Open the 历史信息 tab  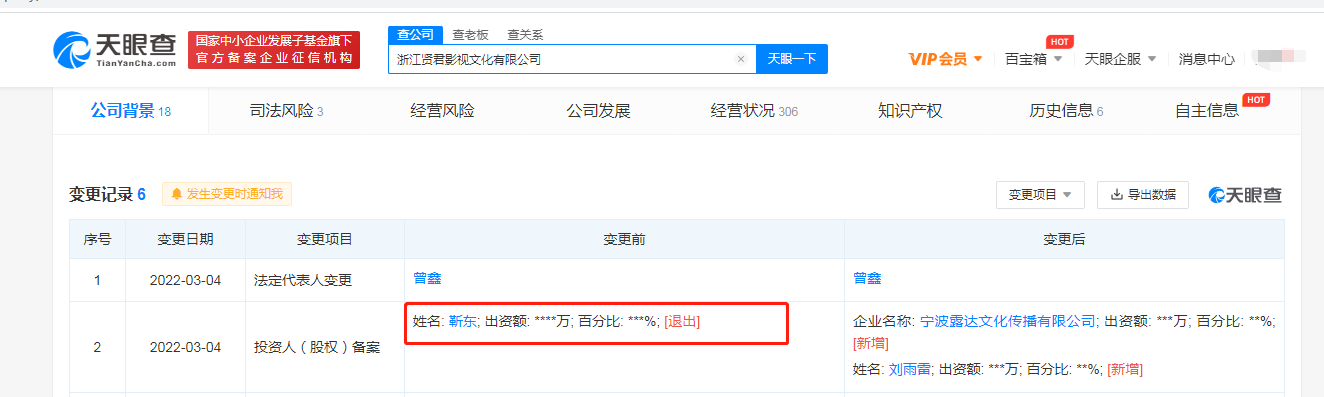tap(1066, 111)
